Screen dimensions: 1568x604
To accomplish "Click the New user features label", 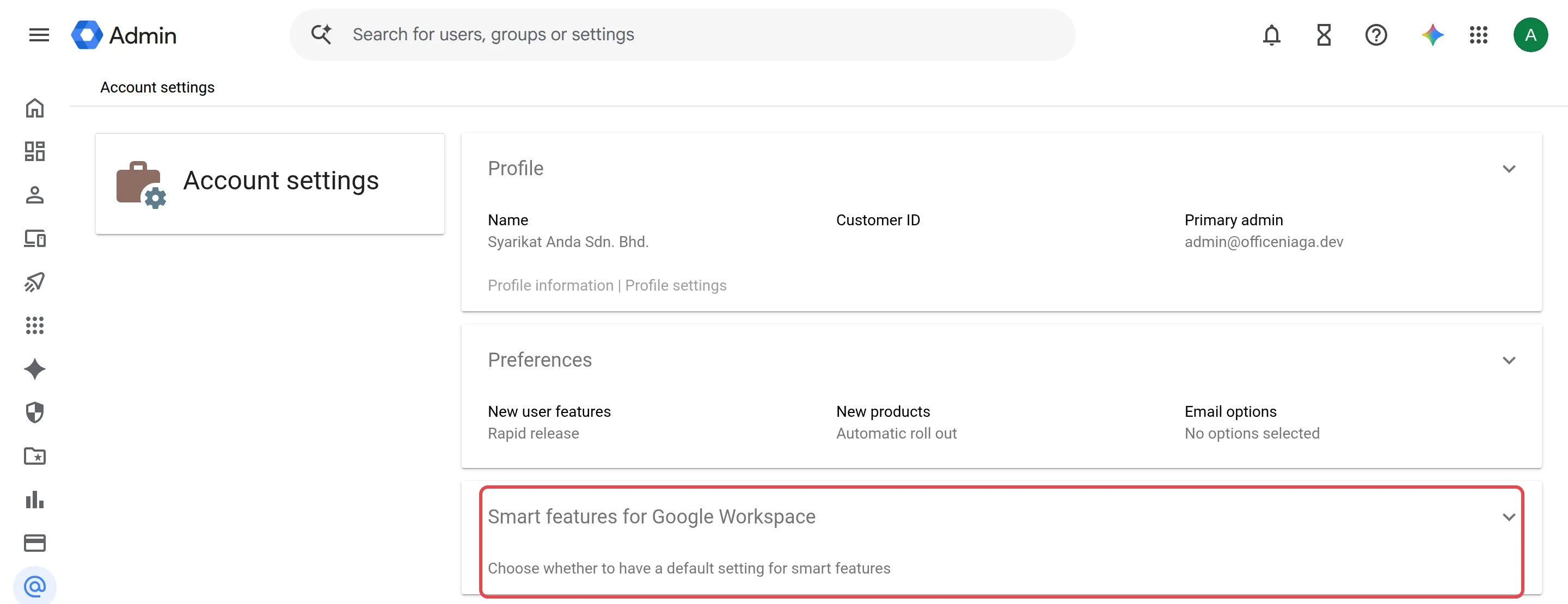I will (549, 411).
